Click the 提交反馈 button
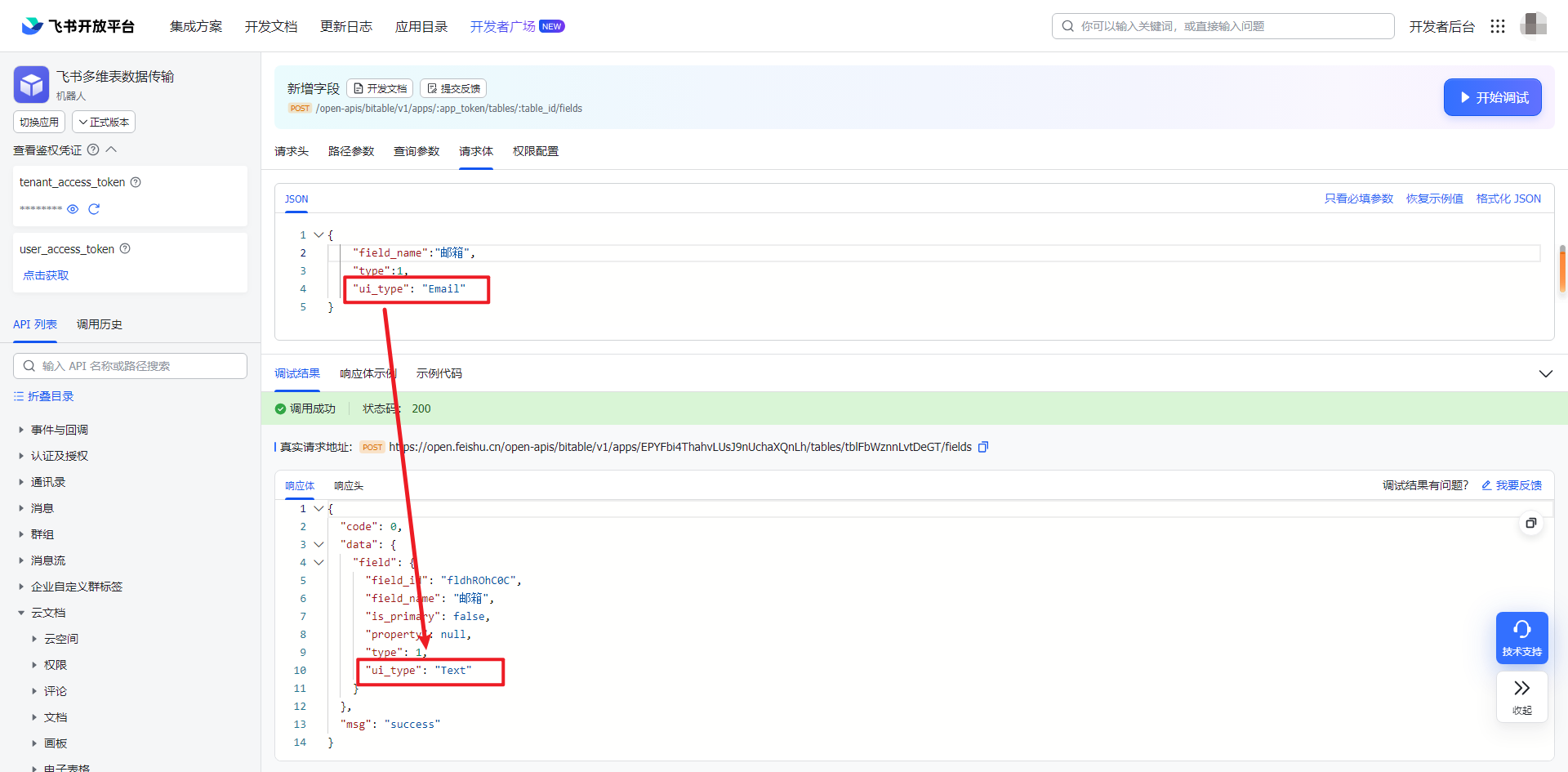This screenshot has height=772, width=1568. tap(453, 88)
